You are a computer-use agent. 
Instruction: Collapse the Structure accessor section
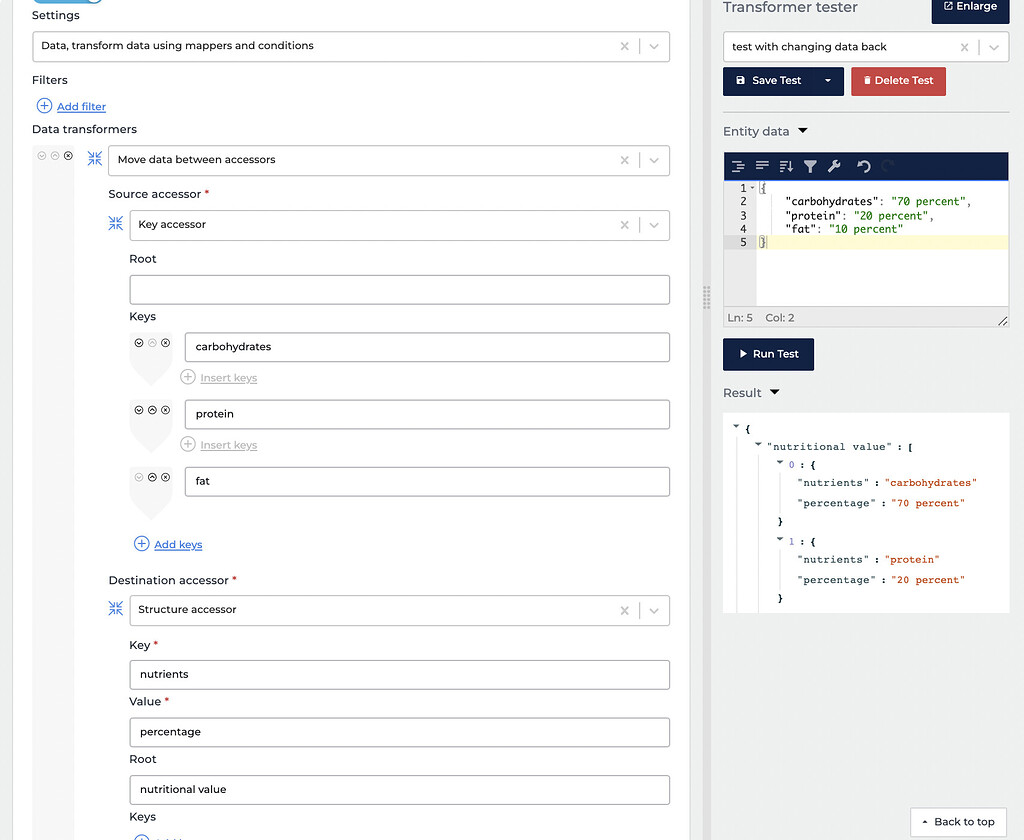click(x=116, y=608)
